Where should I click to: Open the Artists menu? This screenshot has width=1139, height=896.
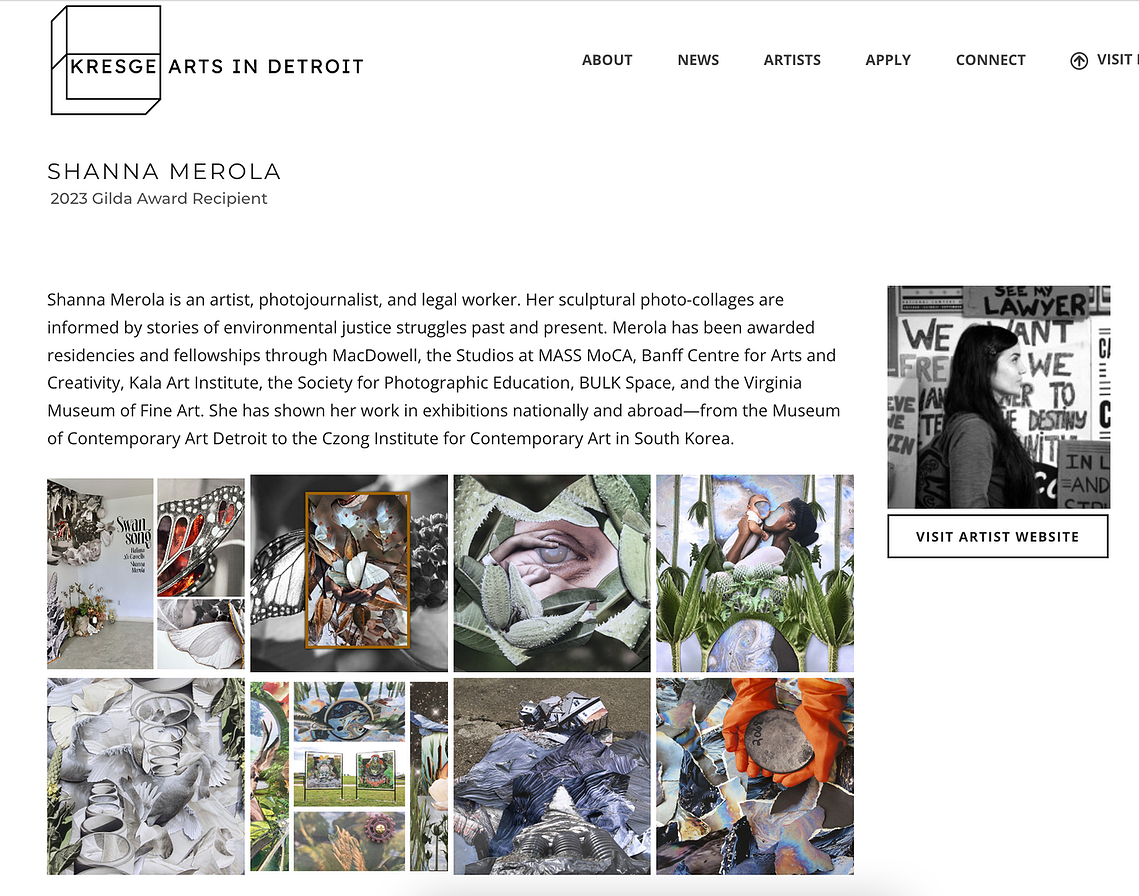[x=792, y=60]
